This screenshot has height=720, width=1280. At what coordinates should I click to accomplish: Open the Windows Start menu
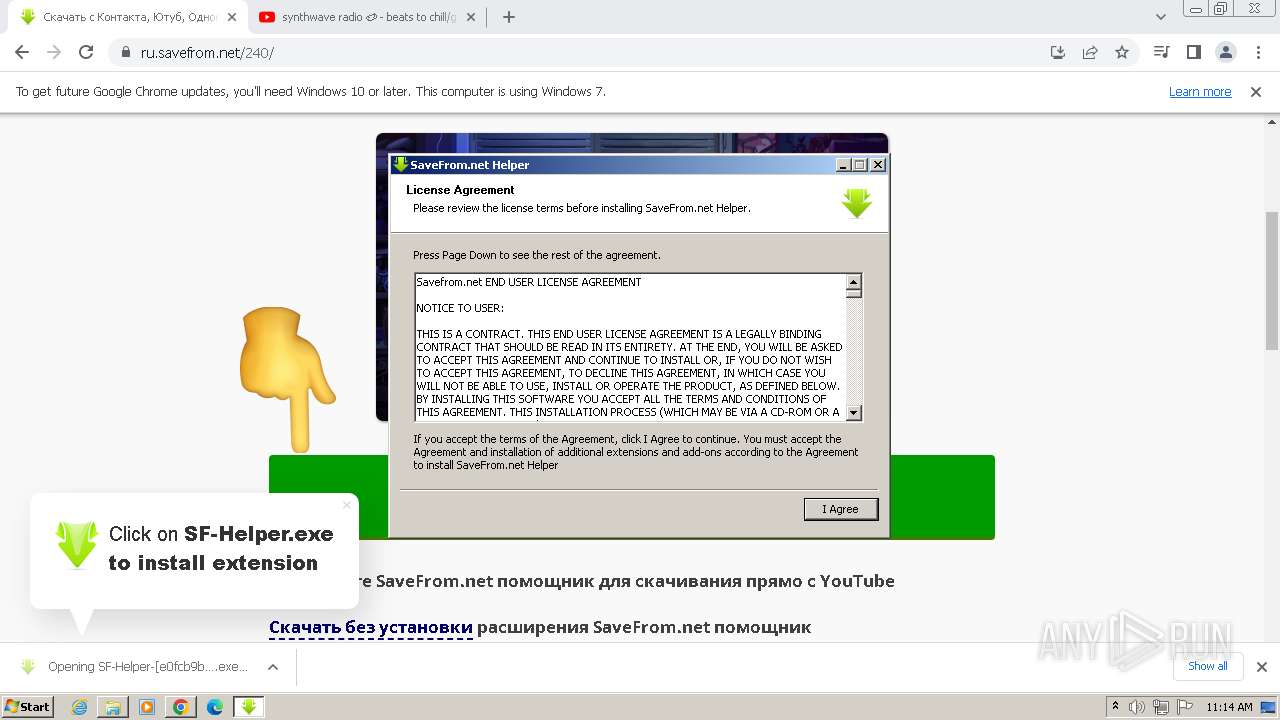pos(27,706)
